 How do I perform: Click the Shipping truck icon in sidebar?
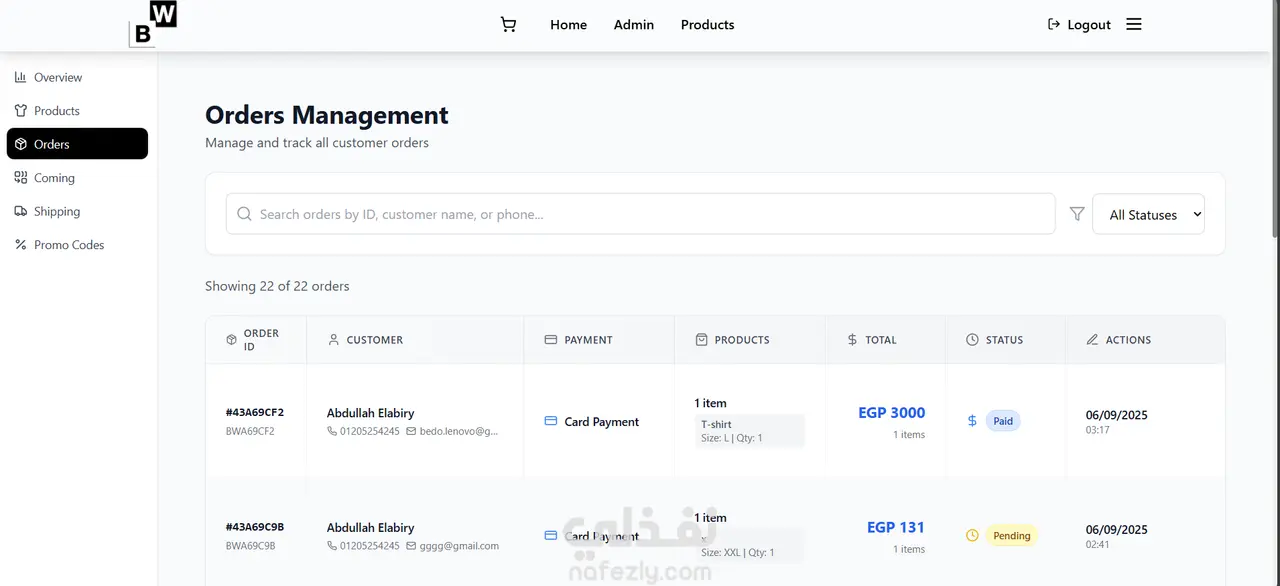pos(21,211)
